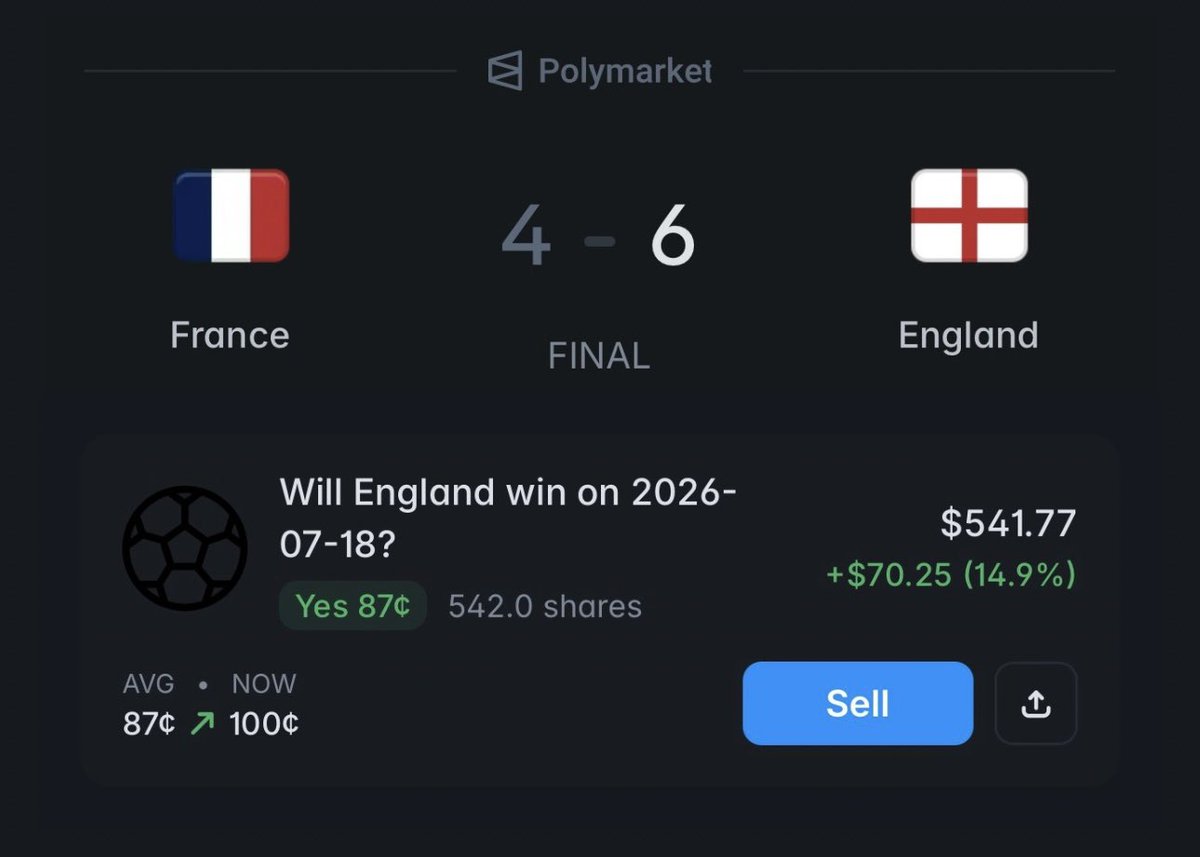Open the share/upload icon button
1200x857 pixels.
click(x=1036, y=703)
